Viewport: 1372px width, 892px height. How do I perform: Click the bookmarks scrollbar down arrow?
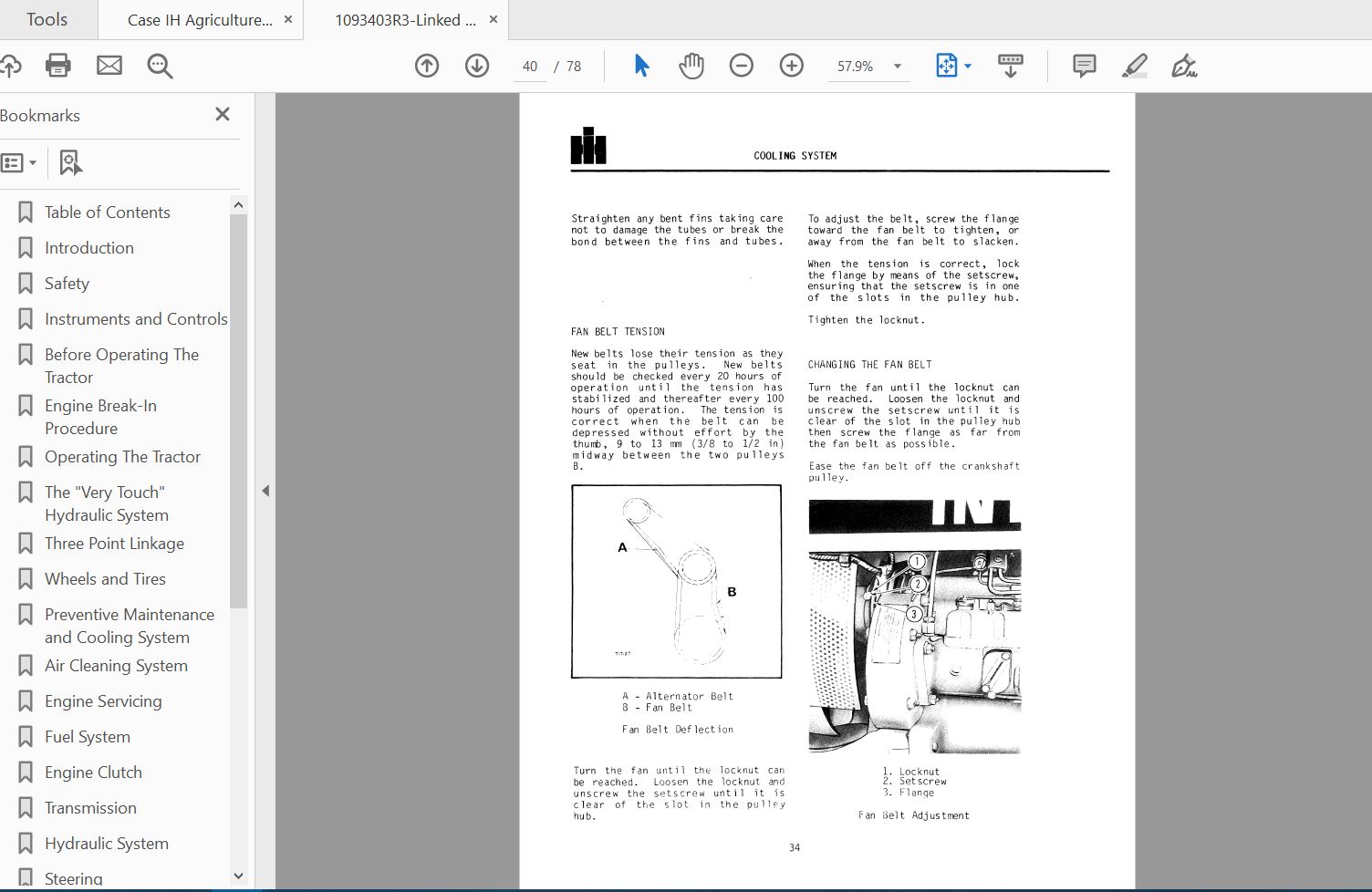(x=238, y=876)
